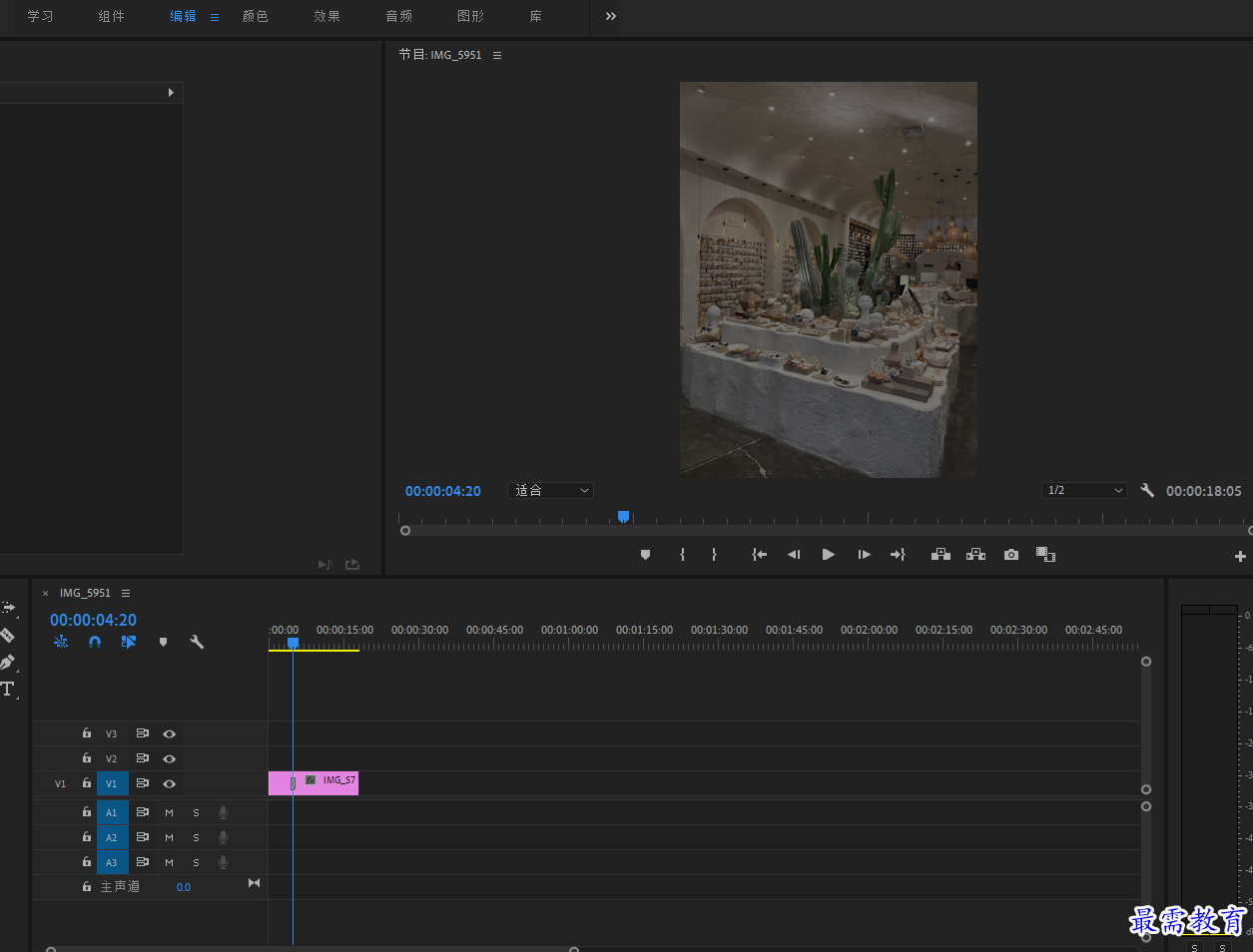Select the pink IMG_57 clip
1253x952 pixels.
313,783
